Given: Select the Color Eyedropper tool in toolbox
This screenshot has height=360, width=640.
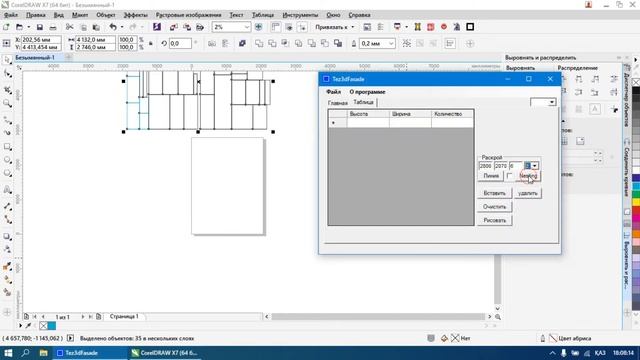Looking at the screenshot, I should pos(7,267).
